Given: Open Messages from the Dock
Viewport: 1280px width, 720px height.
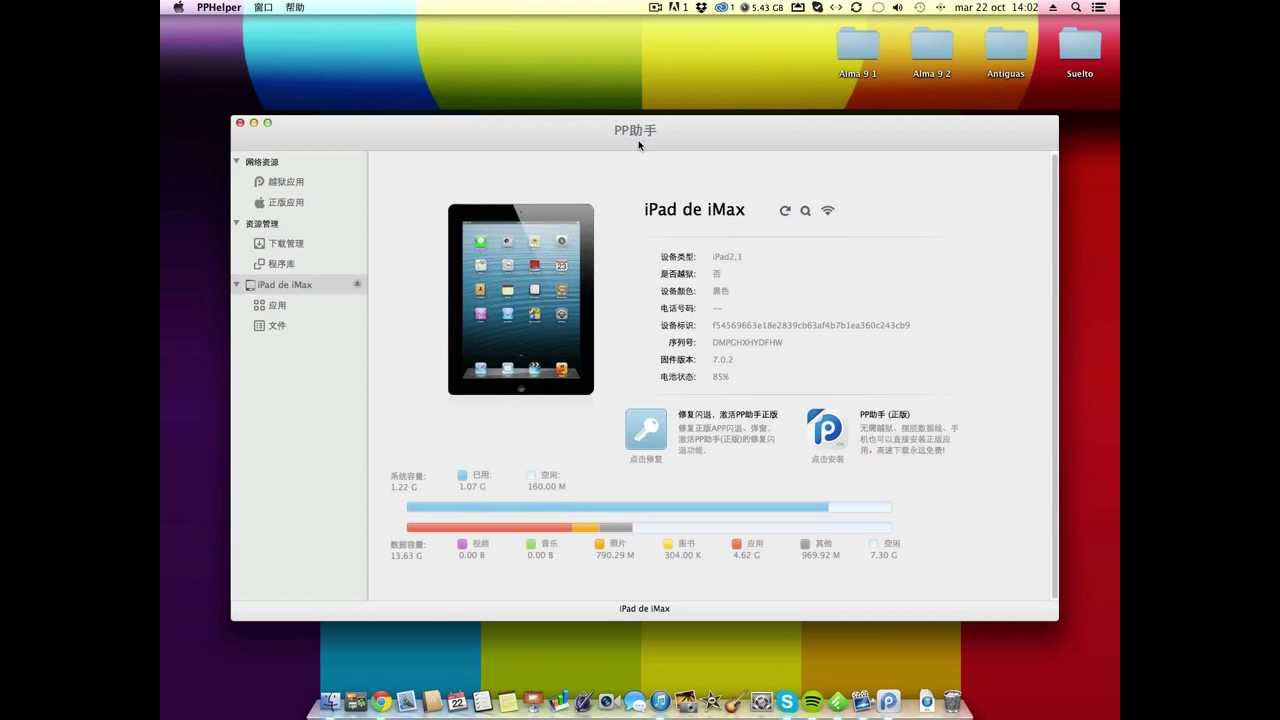Looking at the screenshot, I should pyautogui.click(x=635, y=701).
